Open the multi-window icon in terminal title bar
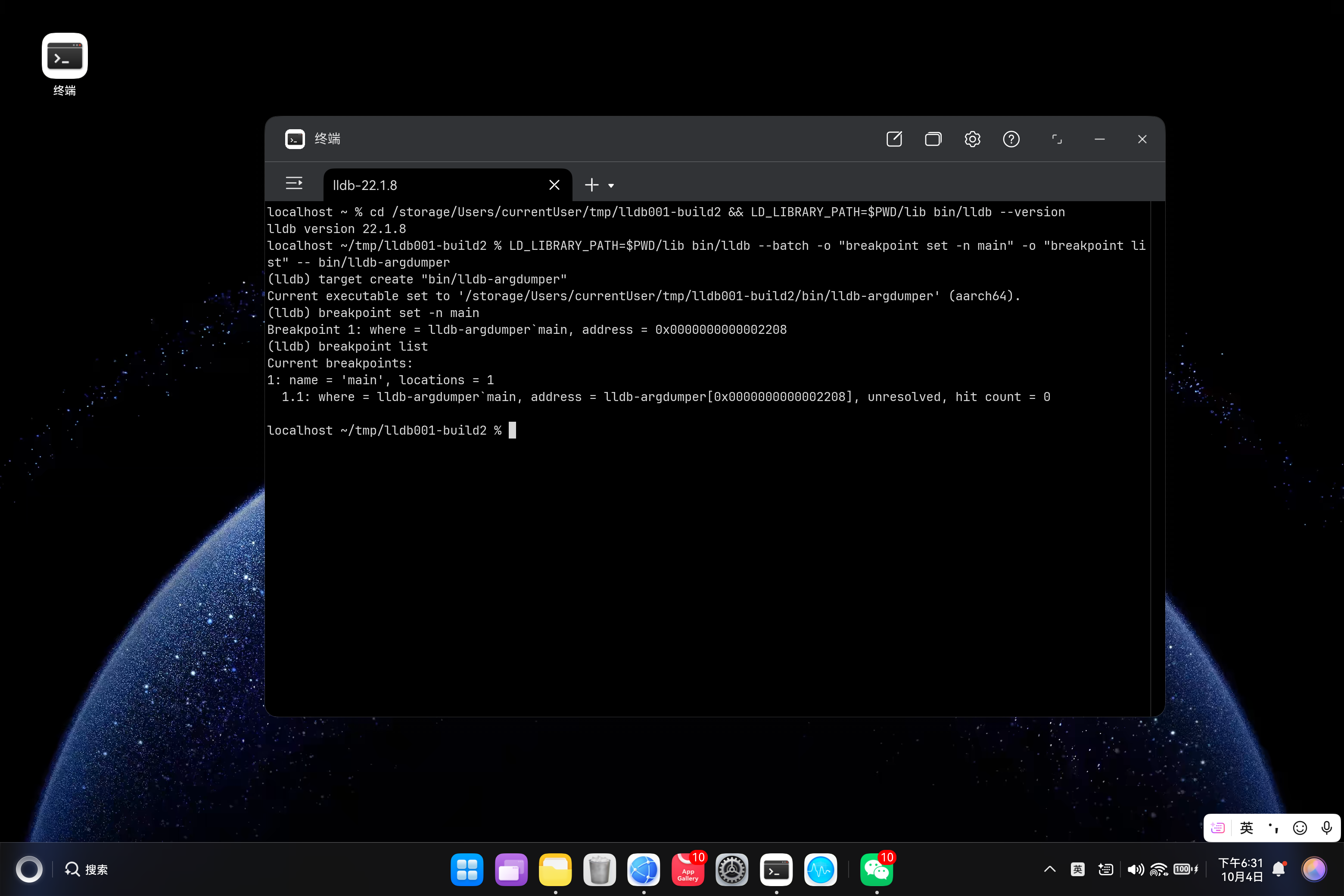 click(933, 139)
